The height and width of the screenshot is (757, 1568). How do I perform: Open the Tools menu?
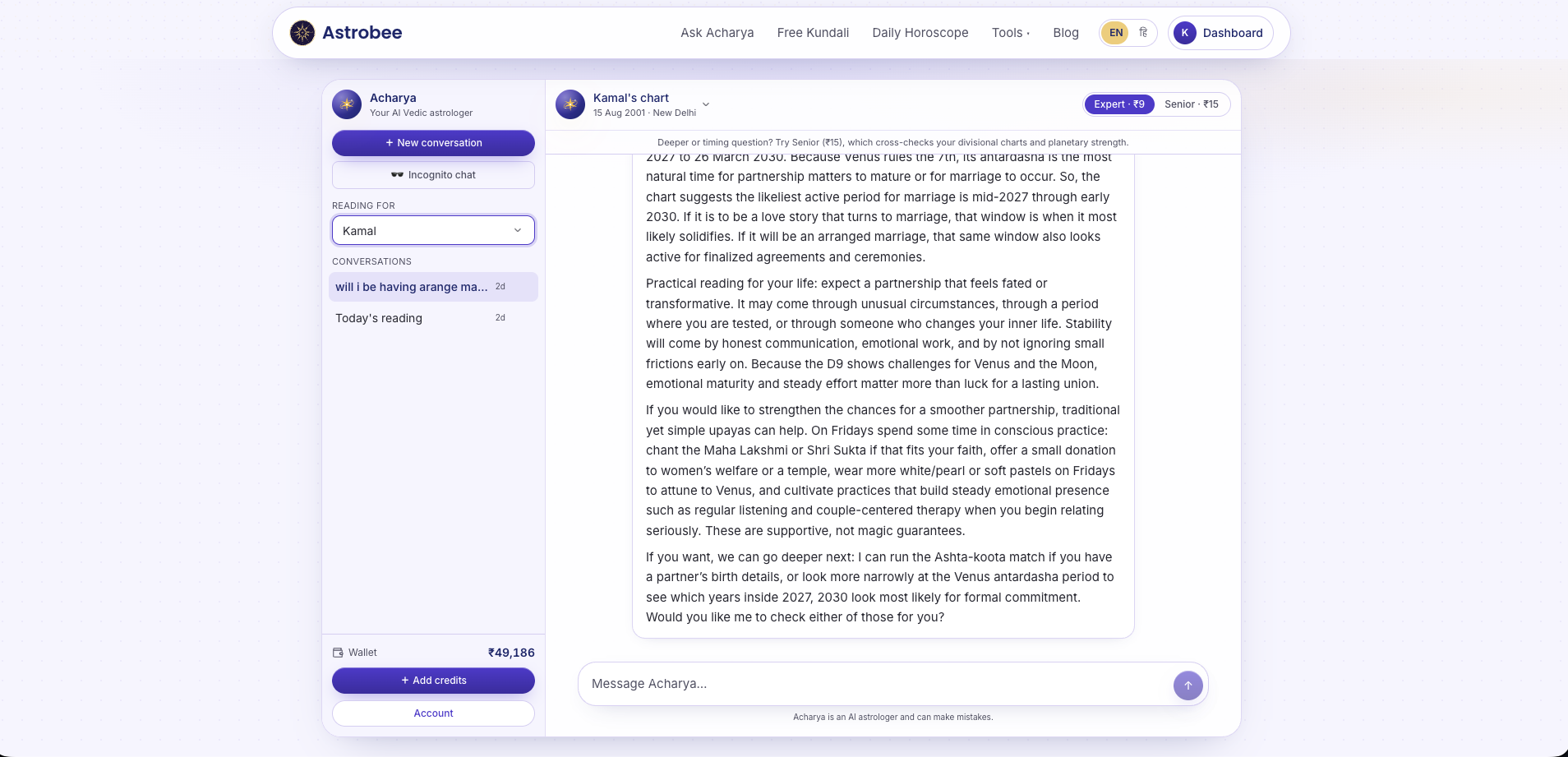pos(1011,33)
